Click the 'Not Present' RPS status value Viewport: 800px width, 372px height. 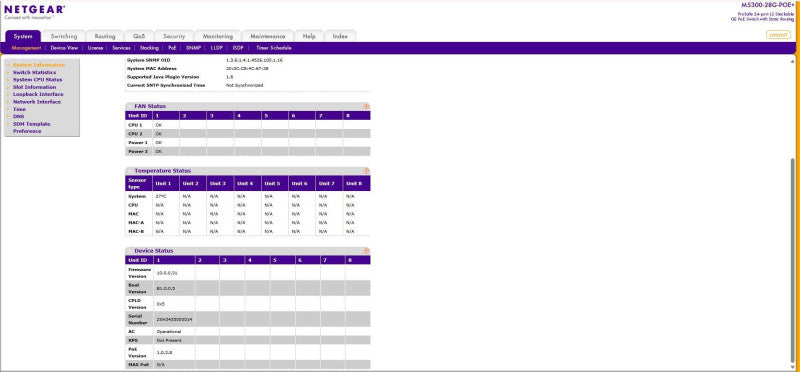coord(168,340)
